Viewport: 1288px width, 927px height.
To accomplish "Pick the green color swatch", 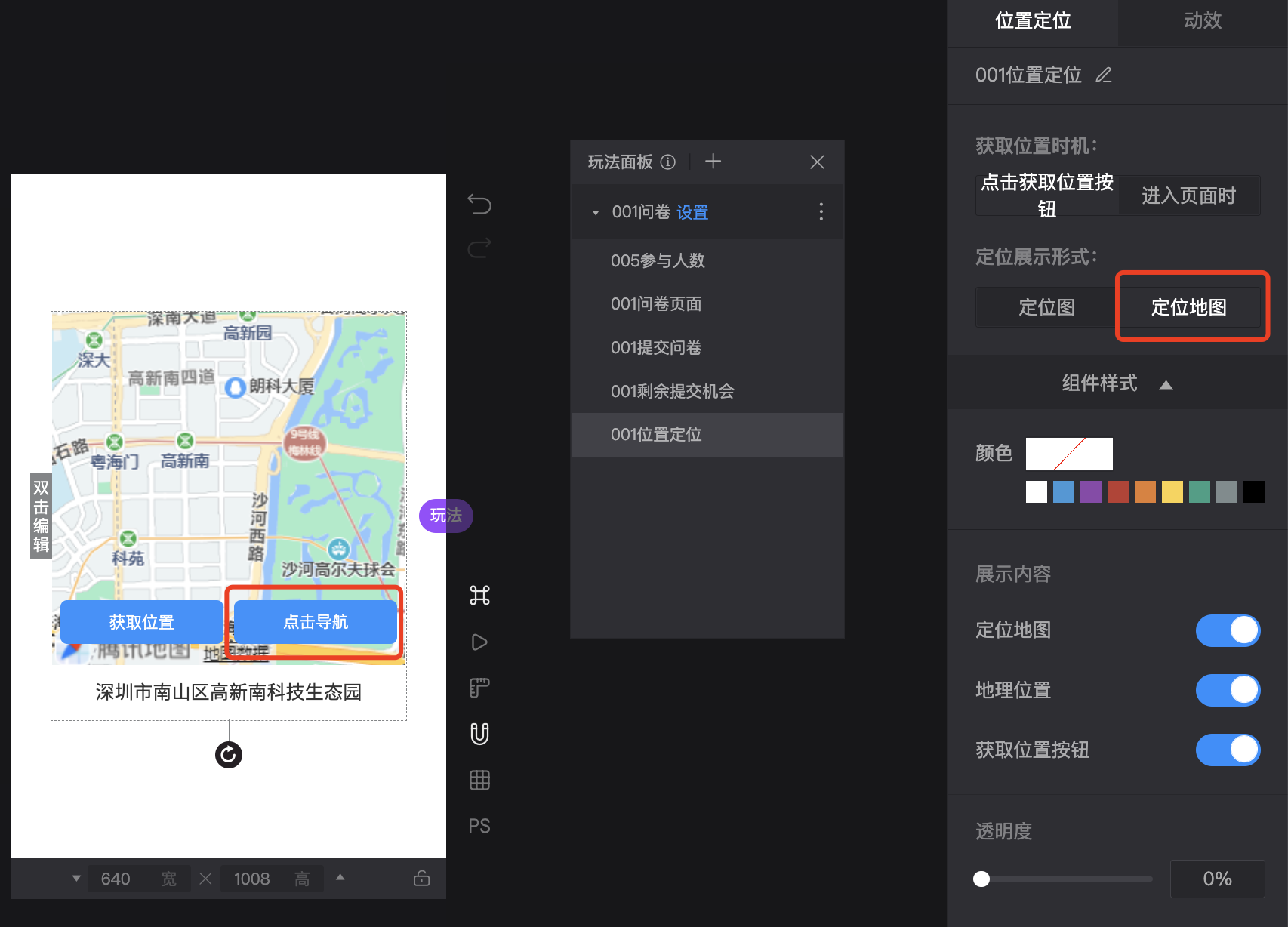I will [1200, 491].
